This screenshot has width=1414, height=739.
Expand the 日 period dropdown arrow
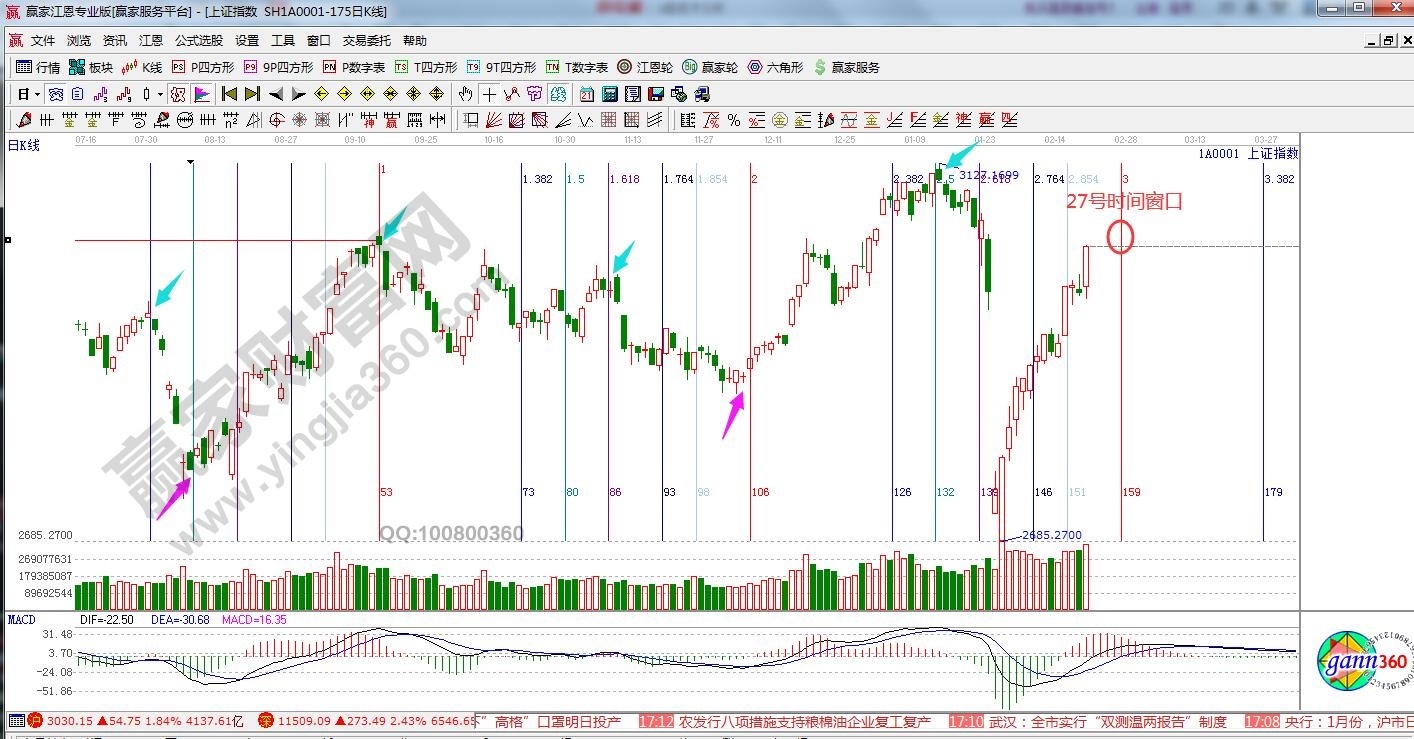(x=37, y=94)
